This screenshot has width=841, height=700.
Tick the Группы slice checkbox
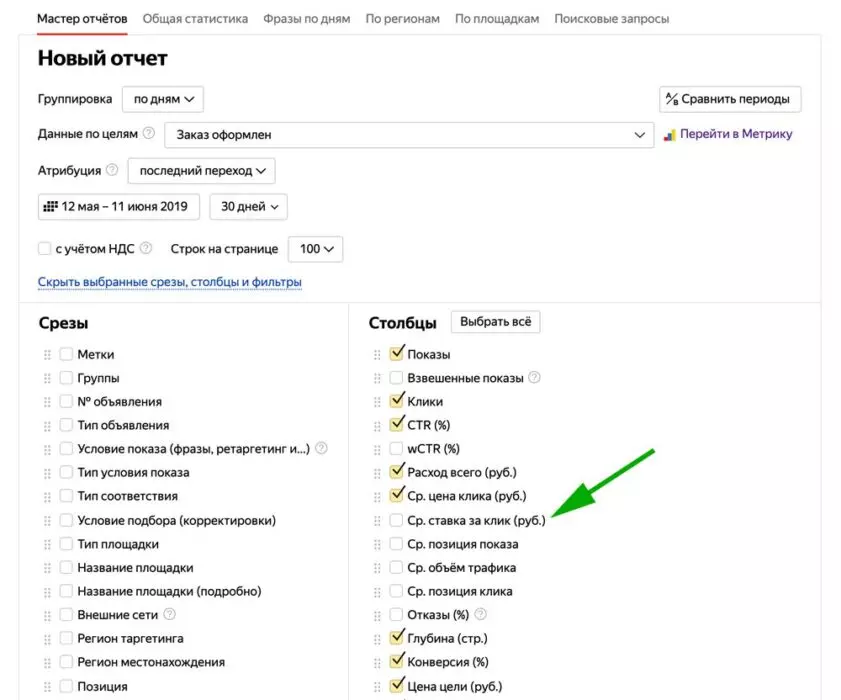66,378
